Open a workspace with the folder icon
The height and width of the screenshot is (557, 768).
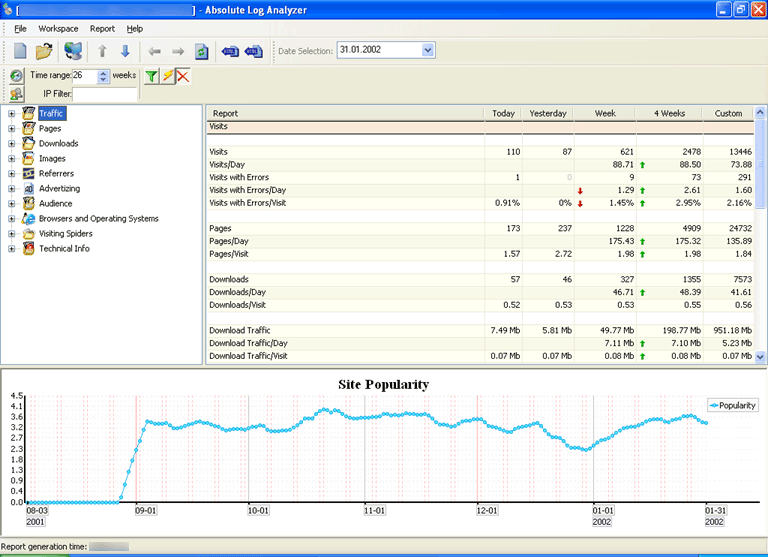tap(44, 50)
